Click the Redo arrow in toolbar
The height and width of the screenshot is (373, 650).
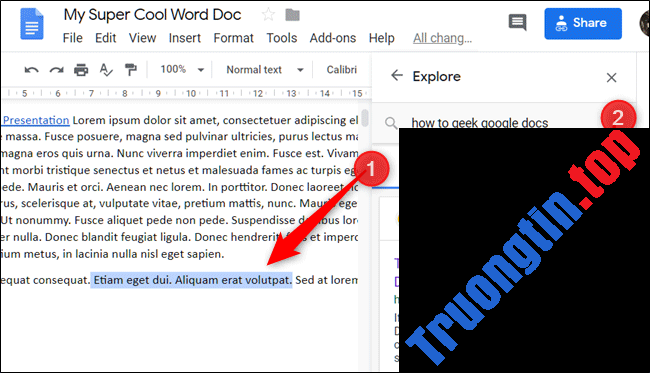click(x=56, y=70)
